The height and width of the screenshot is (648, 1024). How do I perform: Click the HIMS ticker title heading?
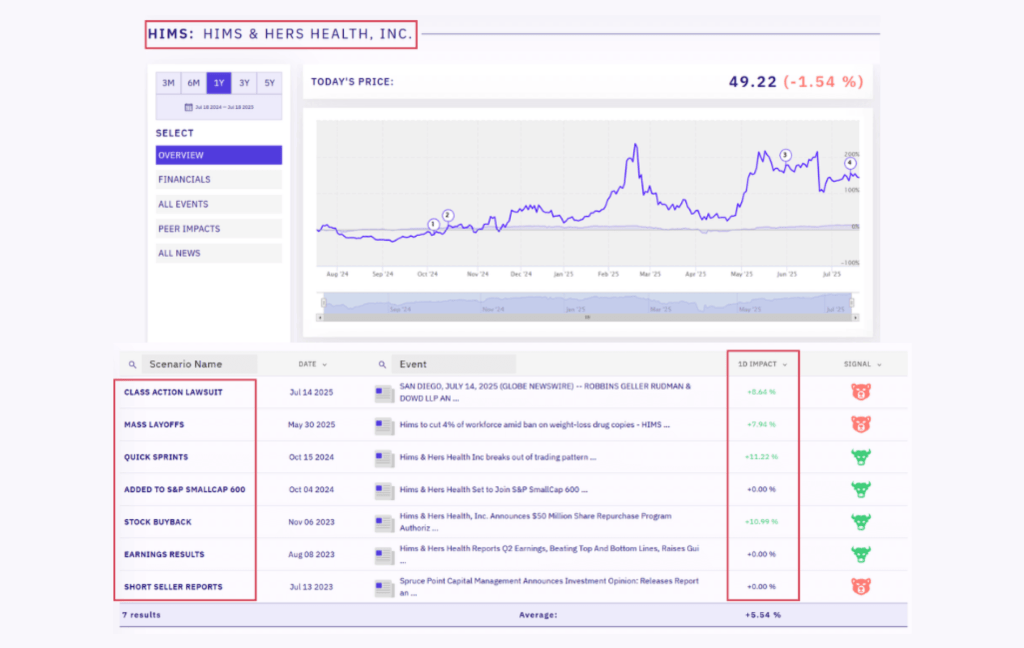[x=281, y=34]
